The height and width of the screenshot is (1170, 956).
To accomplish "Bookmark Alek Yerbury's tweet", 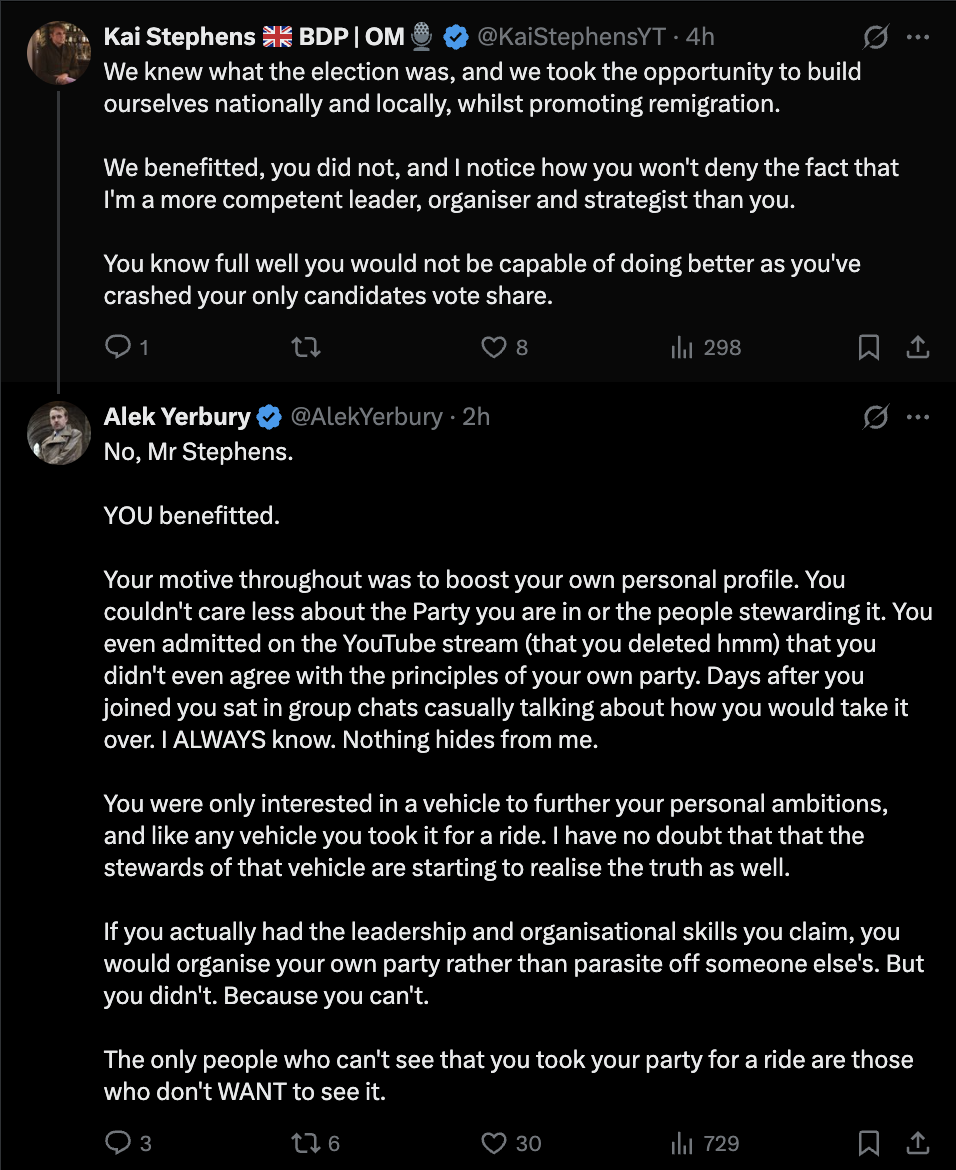I will pos(869,1142).
